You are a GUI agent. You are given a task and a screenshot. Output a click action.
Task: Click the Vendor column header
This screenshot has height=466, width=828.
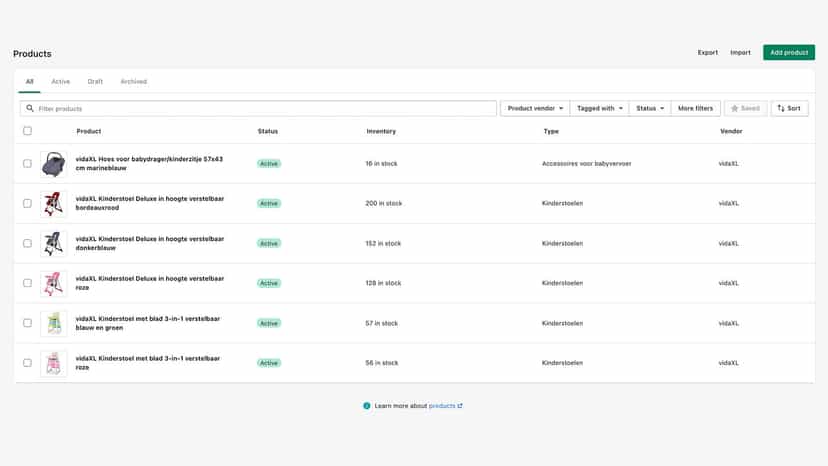coord(731,131)
